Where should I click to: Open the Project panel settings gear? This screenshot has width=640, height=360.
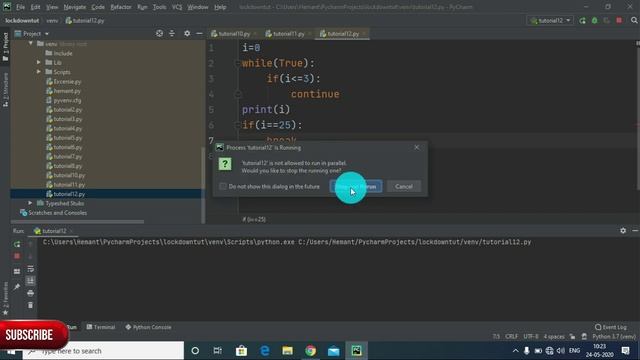click(187, 33)
